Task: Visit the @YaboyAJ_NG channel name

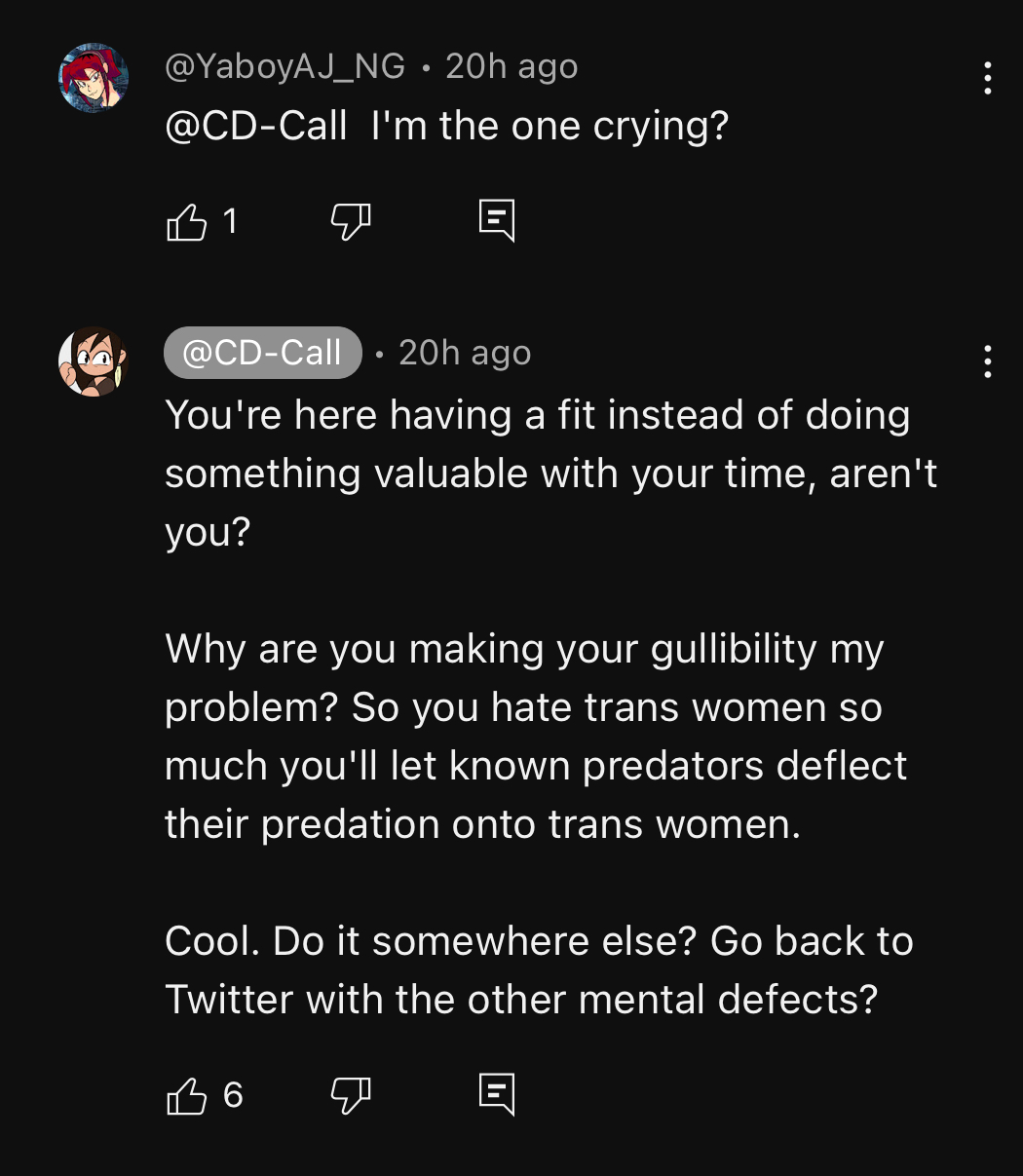Action: 284,66
